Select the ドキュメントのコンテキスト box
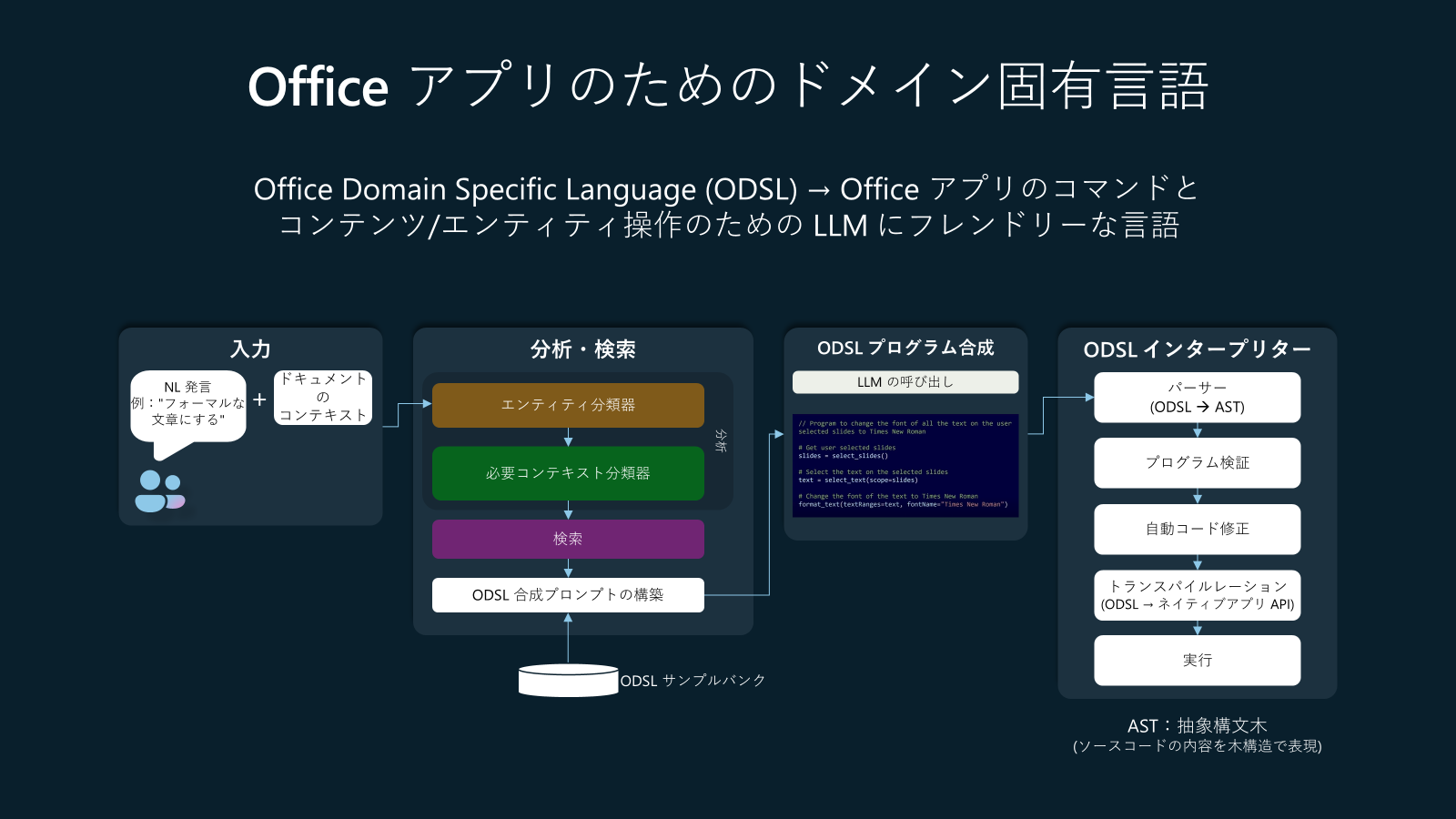 point(323,398)
